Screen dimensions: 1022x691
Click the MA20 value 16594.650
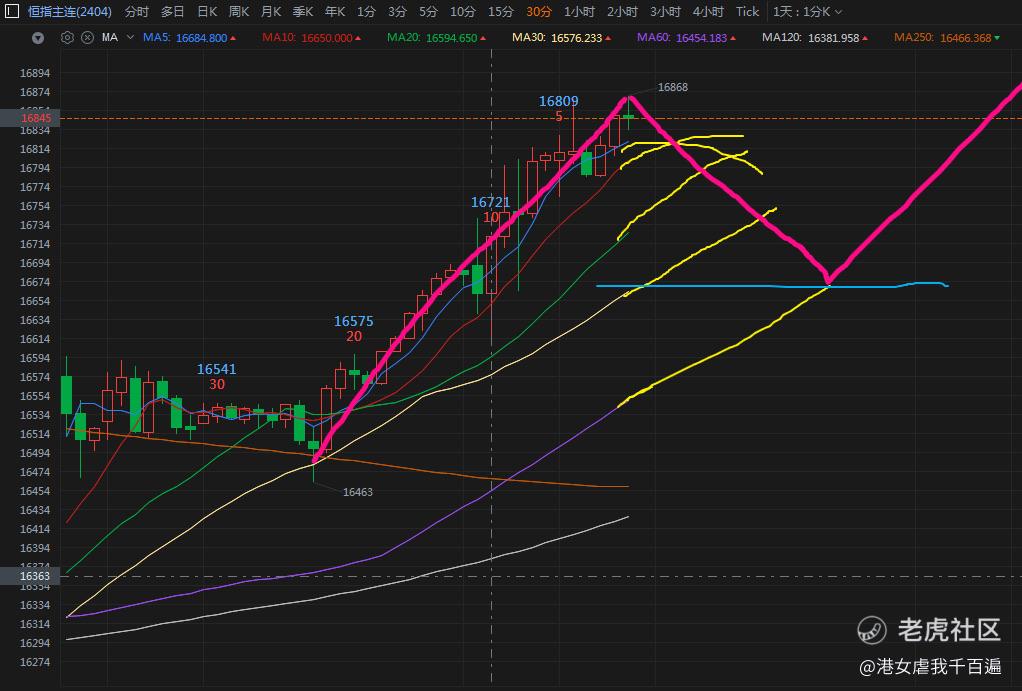pos(452,38)
